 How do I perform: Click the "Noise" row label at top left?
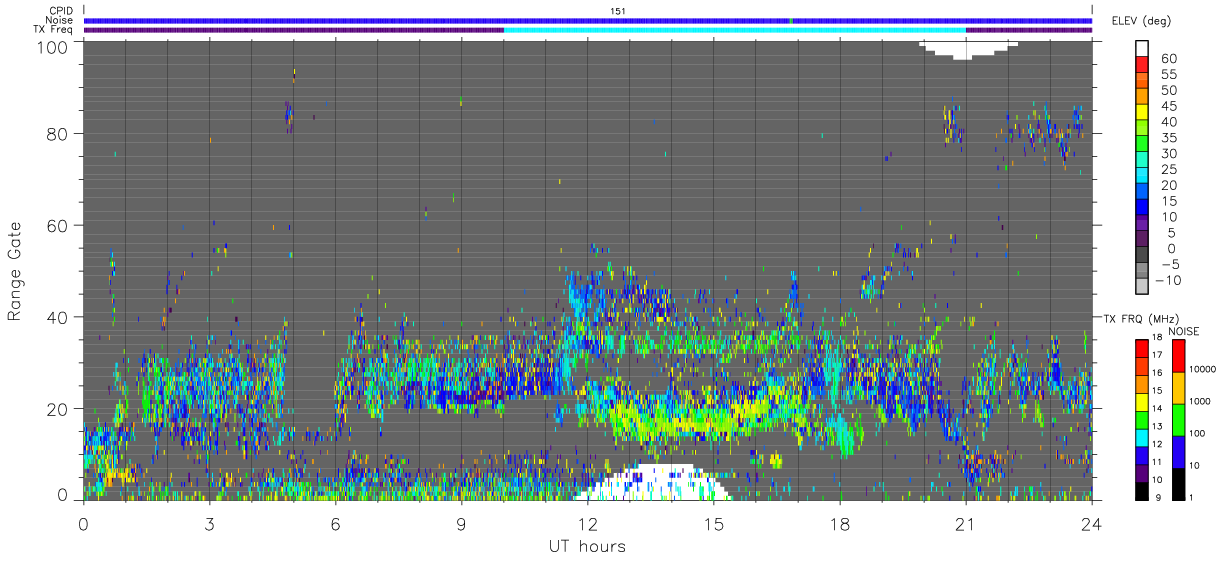coord(61,20)
